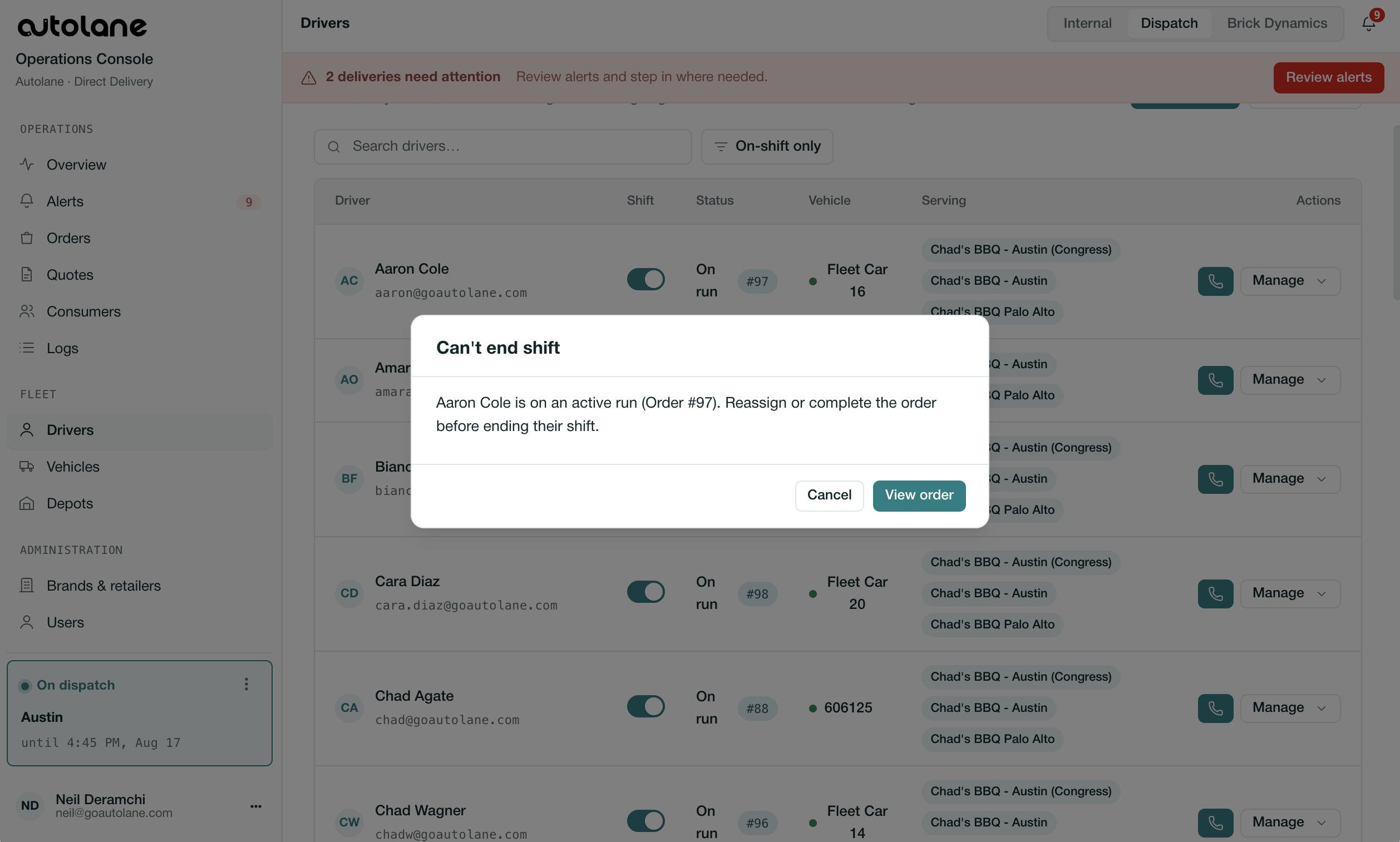The width and height of the screenshot is (1400, 842).
Task: Switch to the Internal tab
Action: coord(1087,23)
